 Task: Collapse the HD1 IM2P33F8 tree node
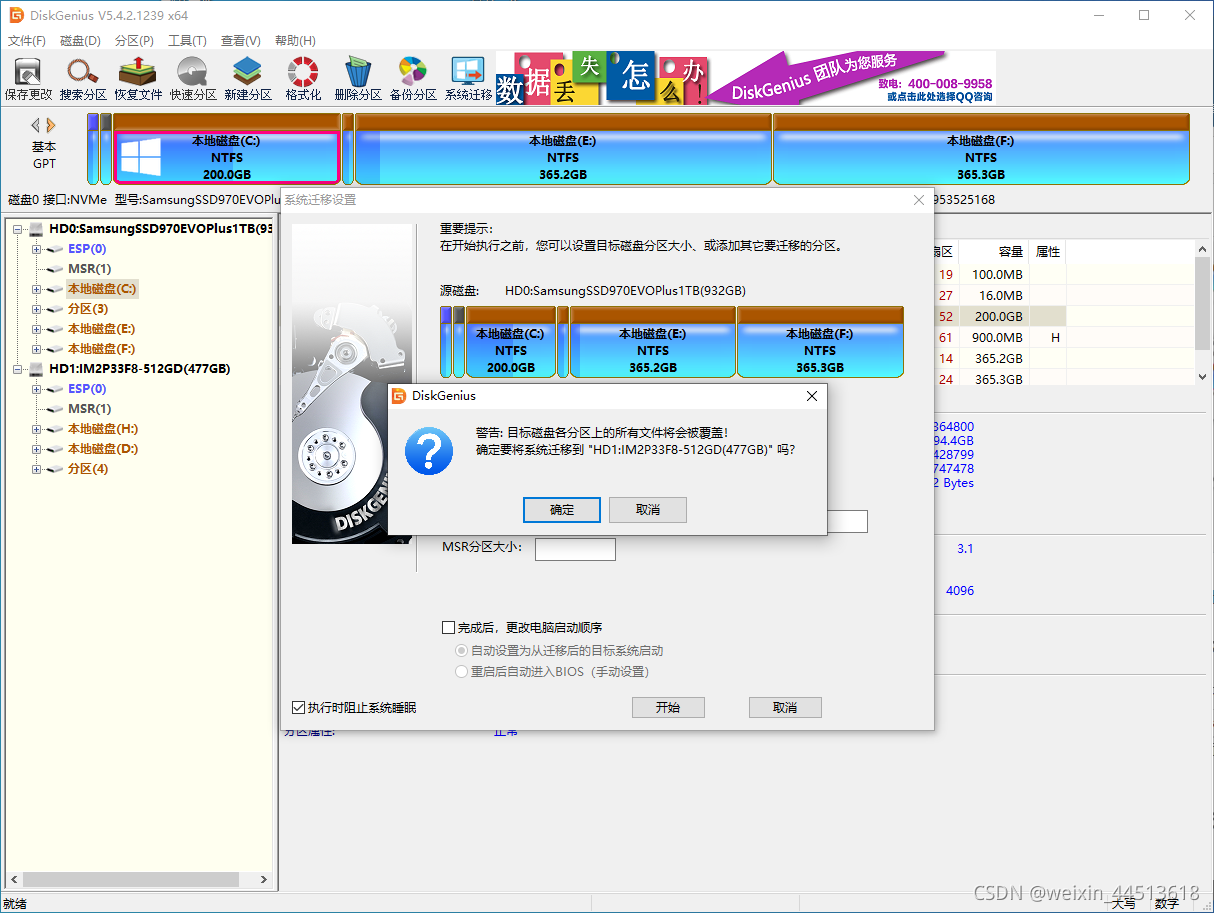pyautogui.click(x=18, y=369)
